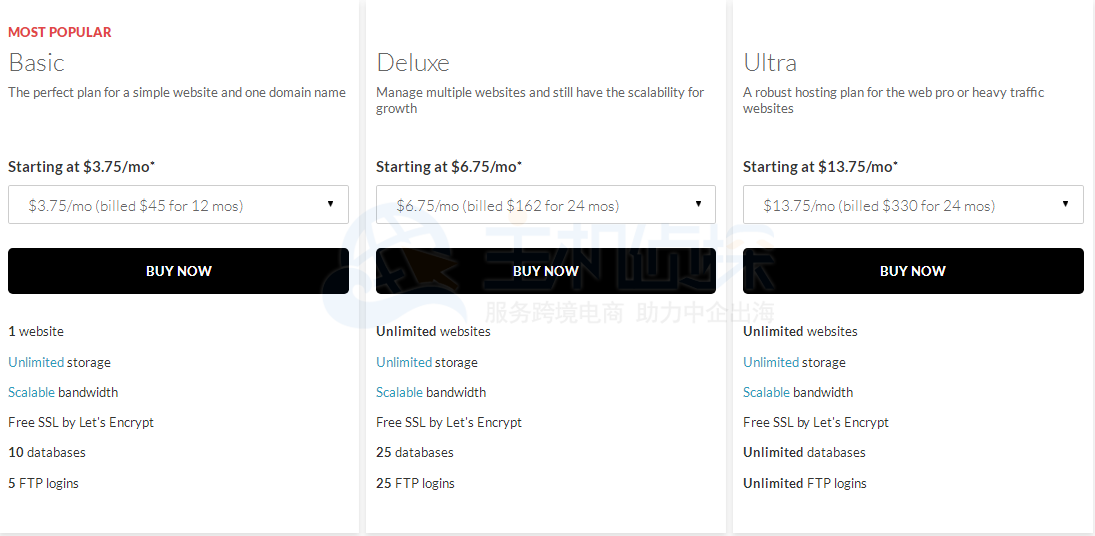Open the Unlimited storage link under Basic
1095x536 pixels.
point(36,362)
